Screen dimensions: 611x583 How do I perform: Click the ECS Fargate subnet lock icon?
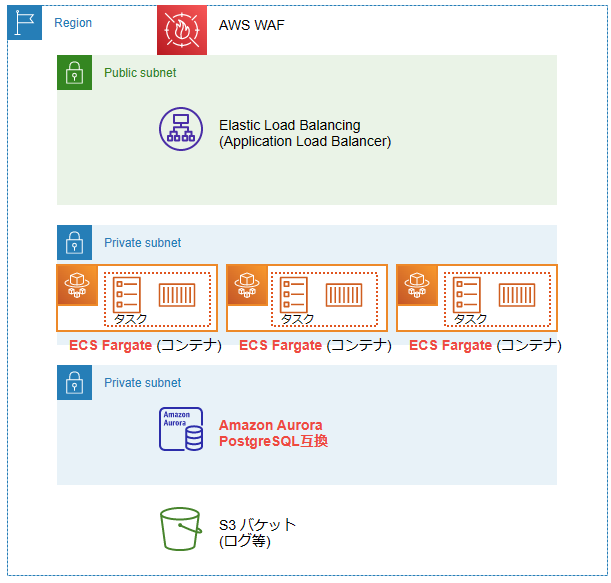[x=74, y=242]
